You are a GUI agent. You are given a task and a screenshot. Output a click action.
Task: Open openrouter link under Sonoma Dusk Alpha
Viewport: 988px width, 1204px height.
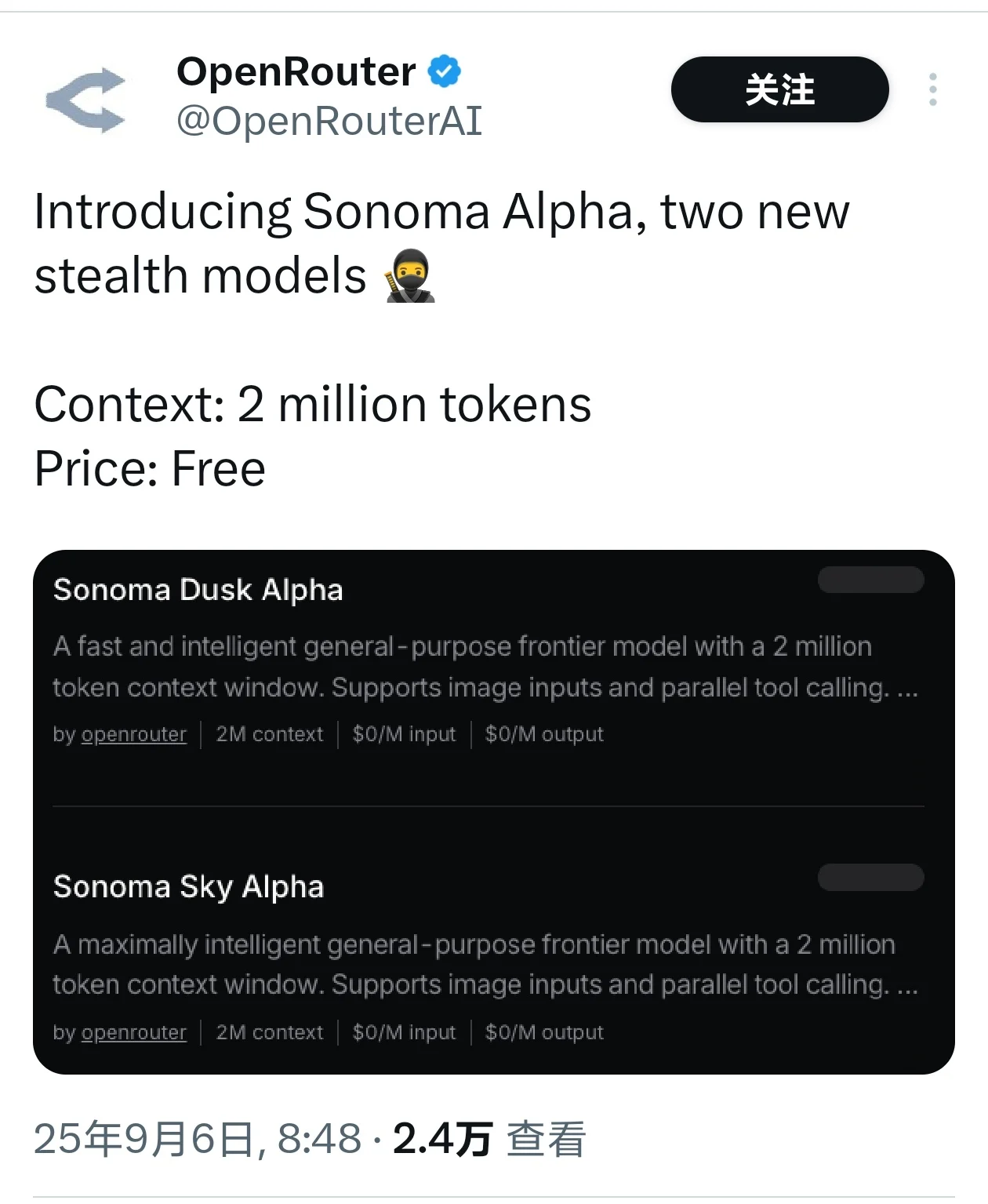pos(133,735)
